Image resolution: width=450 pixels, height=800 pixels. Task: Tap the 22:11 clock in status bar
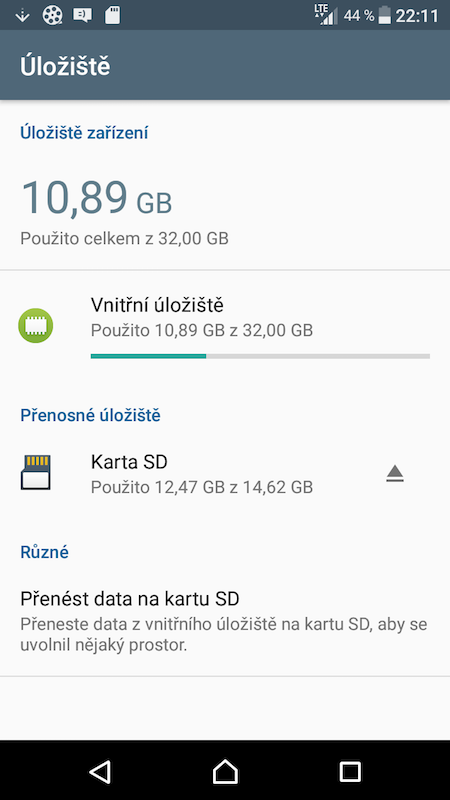(x=417, y=16)
